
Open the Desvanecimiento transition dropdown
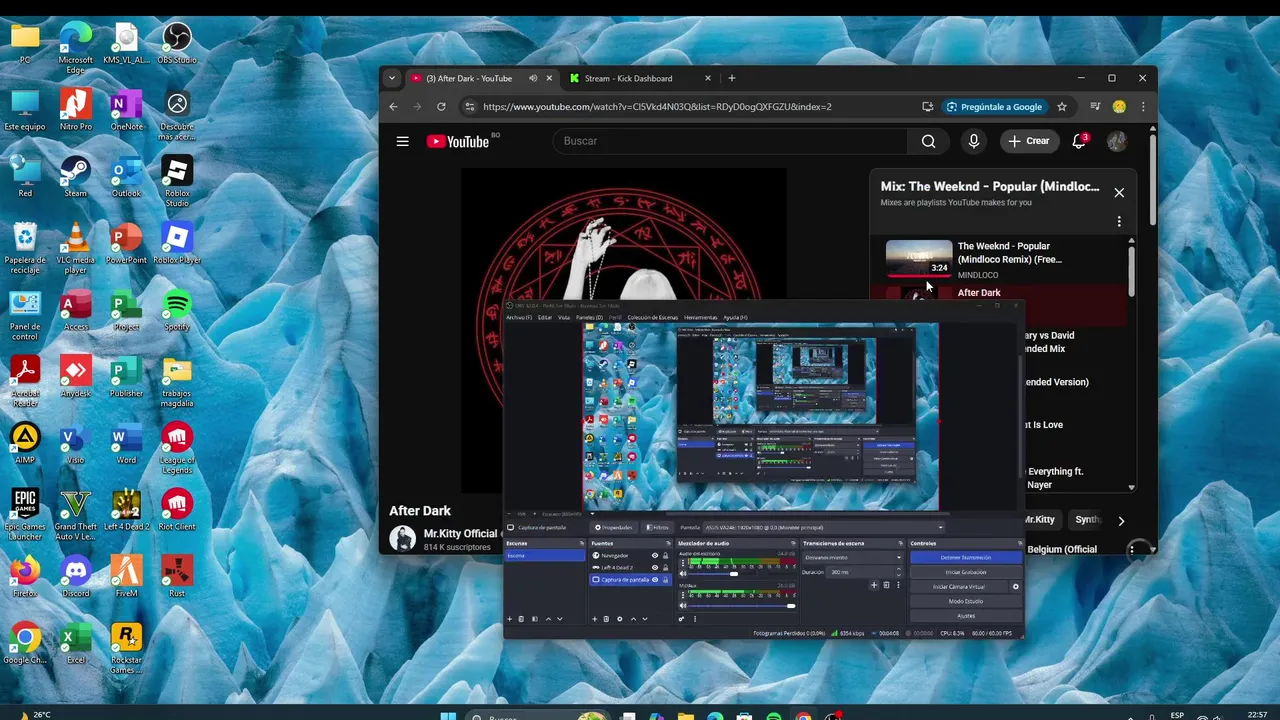pyautogui.click(x=853, y=557)
